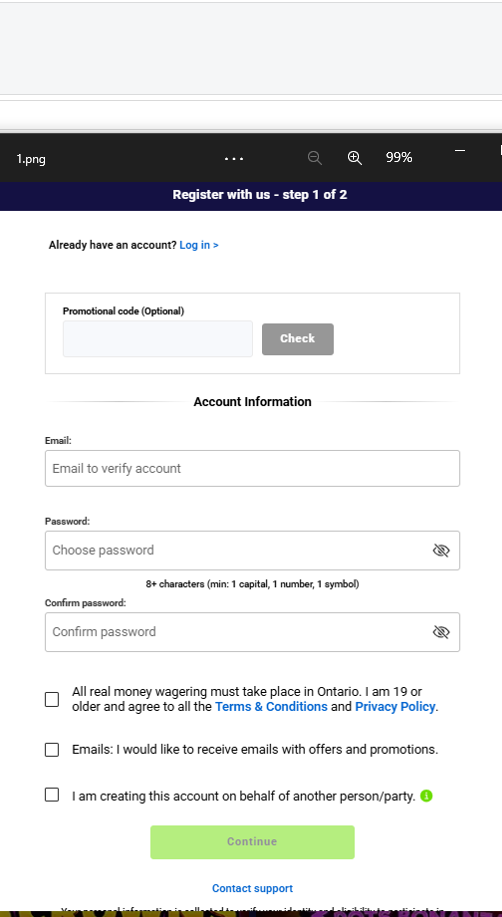Viewport: 502px width, 917px height.
Task: Follow the Log in link
Action: tap(199, 245)
